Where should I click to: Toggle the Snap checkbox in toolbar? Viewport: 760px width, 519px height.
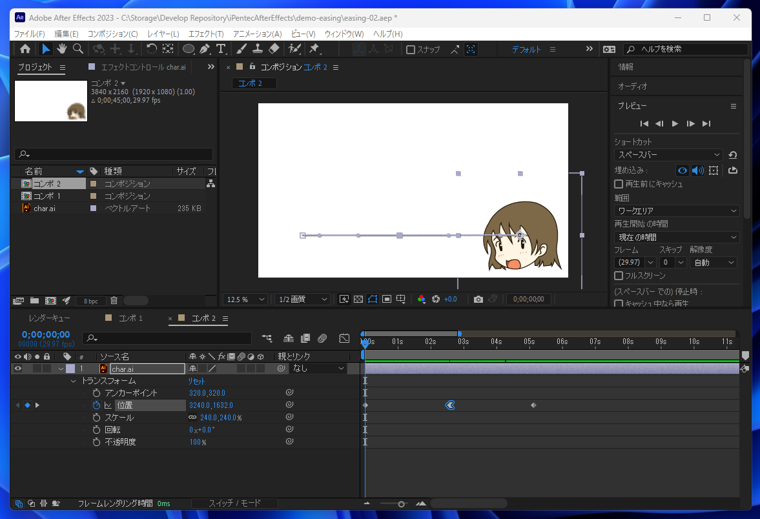point(410,49)
